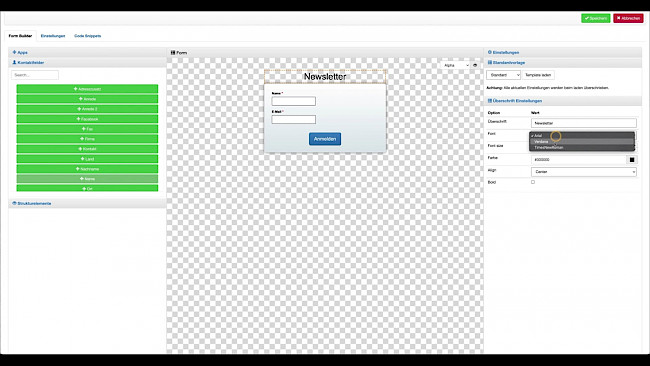Open the Align dropdown showing Center

coord(584,172)
